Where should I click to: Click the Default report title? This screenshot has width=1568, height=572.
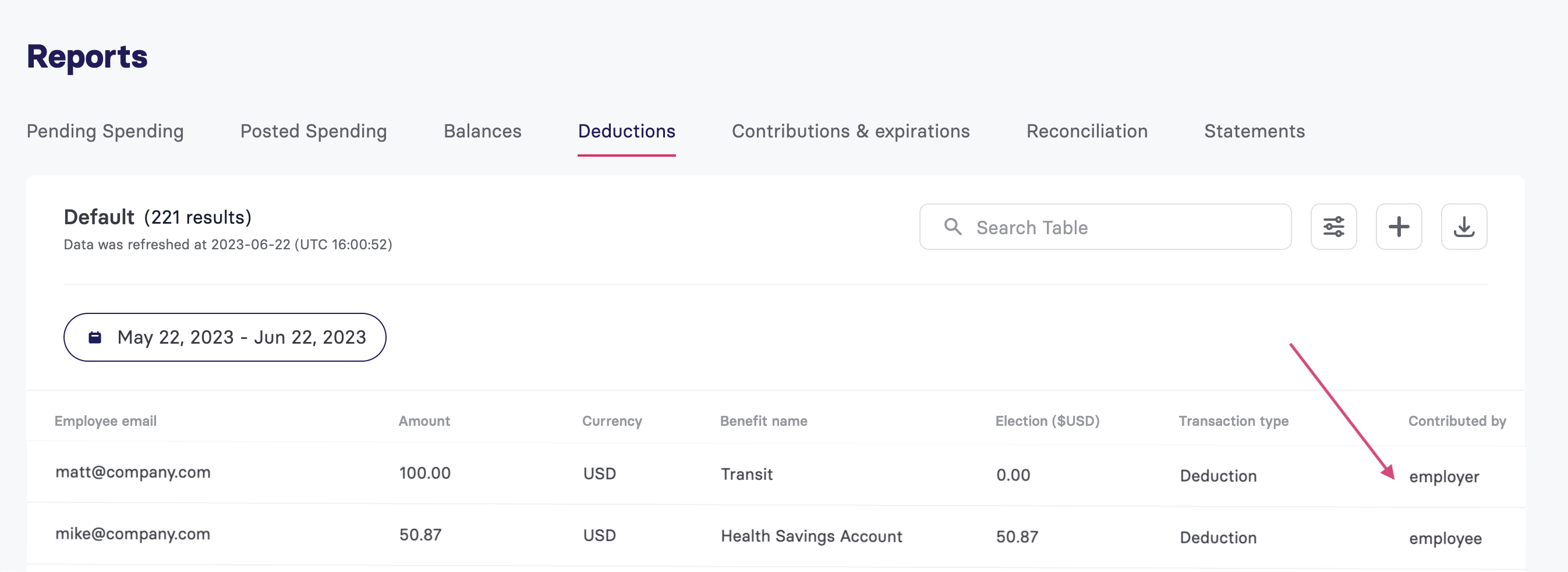(x=99, y=217)
